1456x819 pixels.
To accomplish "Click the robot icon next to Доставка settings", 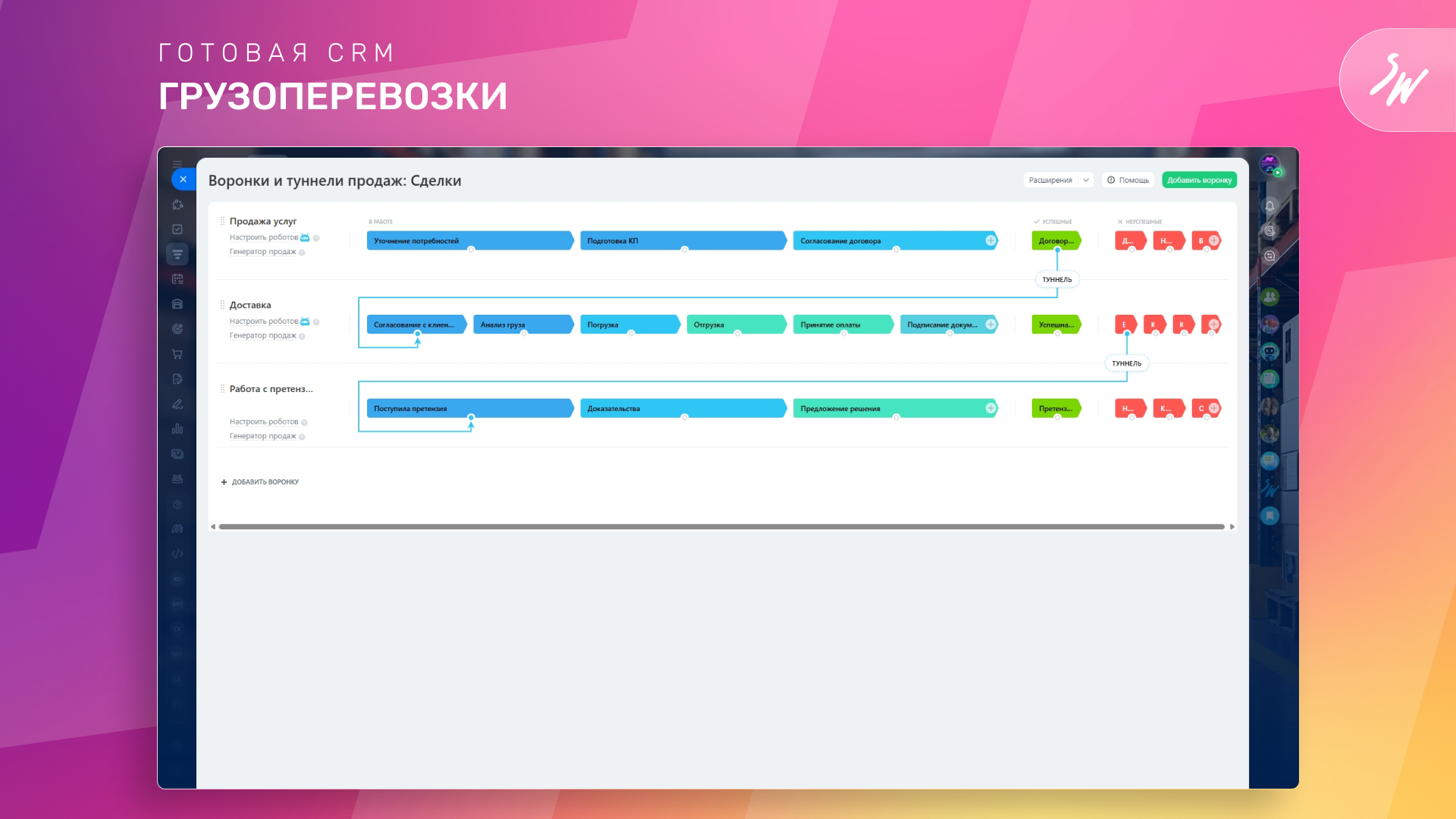I will pyautogui.click(x=305, y=322).
